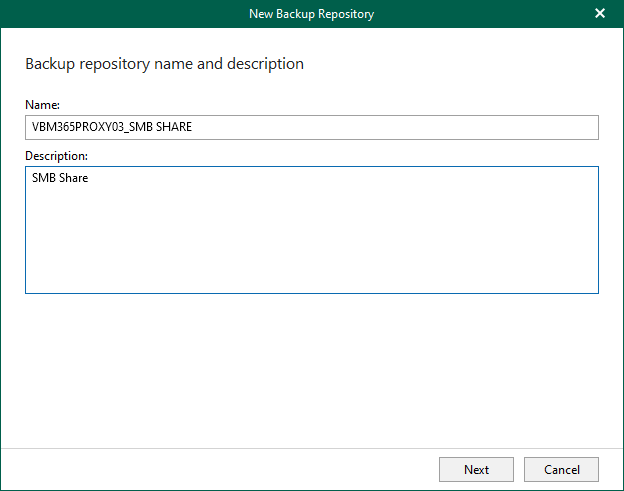Screen dimensions: 624x491
Task: Click the 'Name:' label
Action: [43, 104]
